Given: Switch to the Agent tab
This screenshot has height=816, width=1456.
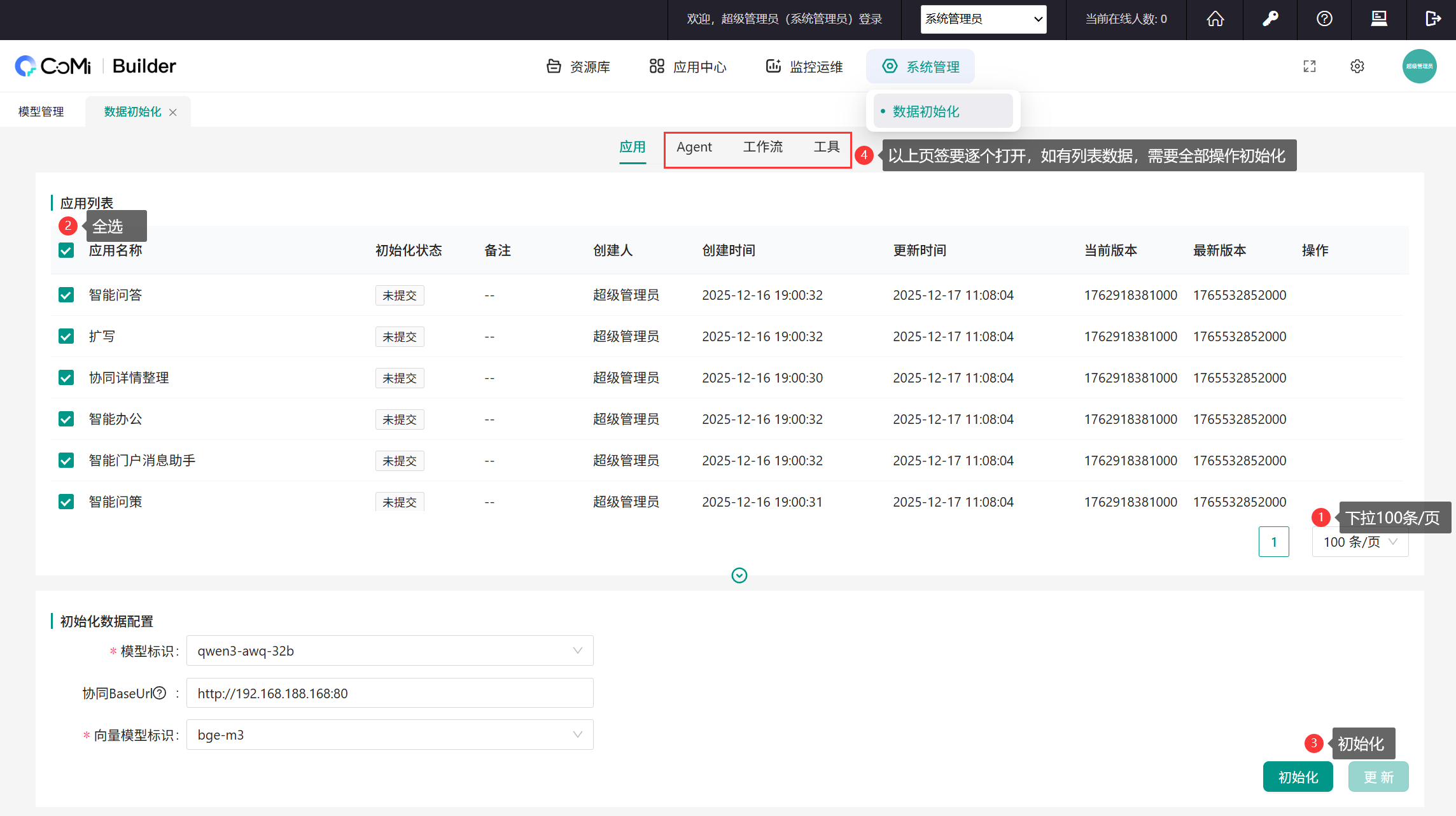Looking at the screenshot, I should pyautogui.click(x=694, y=147).
